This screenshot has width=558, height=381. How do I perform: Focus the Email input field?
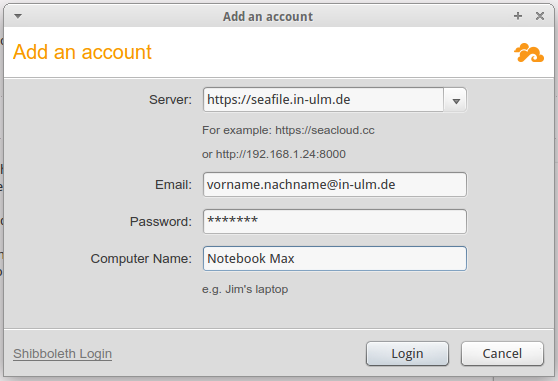pos(335,185)
